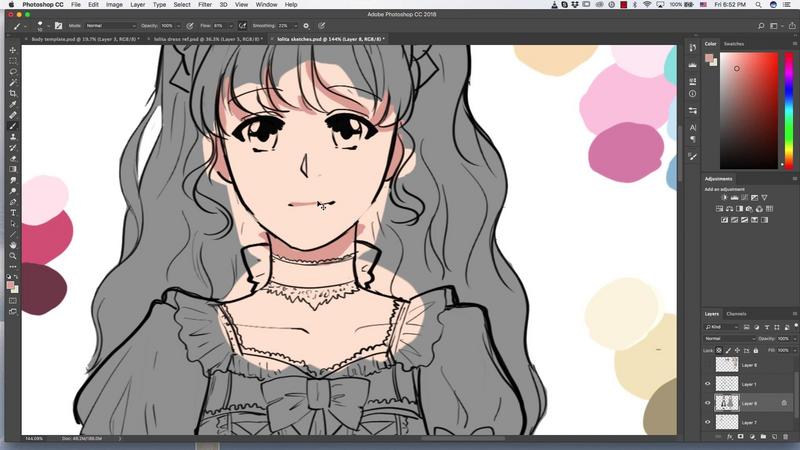
Task: Select the Hand tool
Action: click(13, 245)
